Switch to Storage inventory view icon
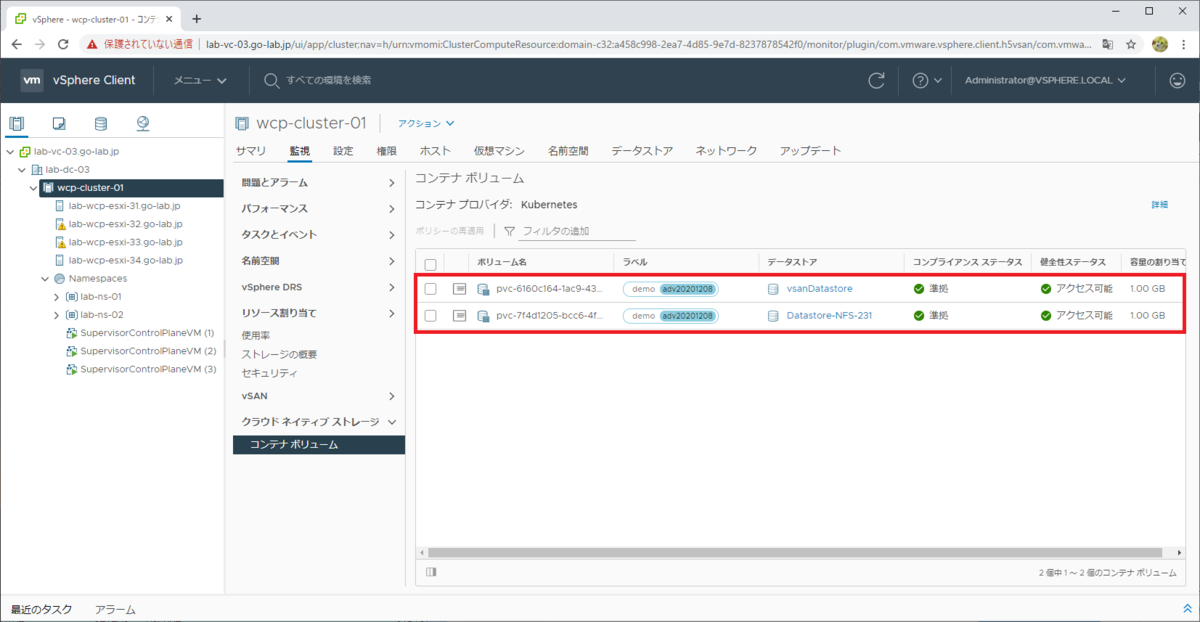The width and height of the screenshot is (1200, 622). (100, 124)
